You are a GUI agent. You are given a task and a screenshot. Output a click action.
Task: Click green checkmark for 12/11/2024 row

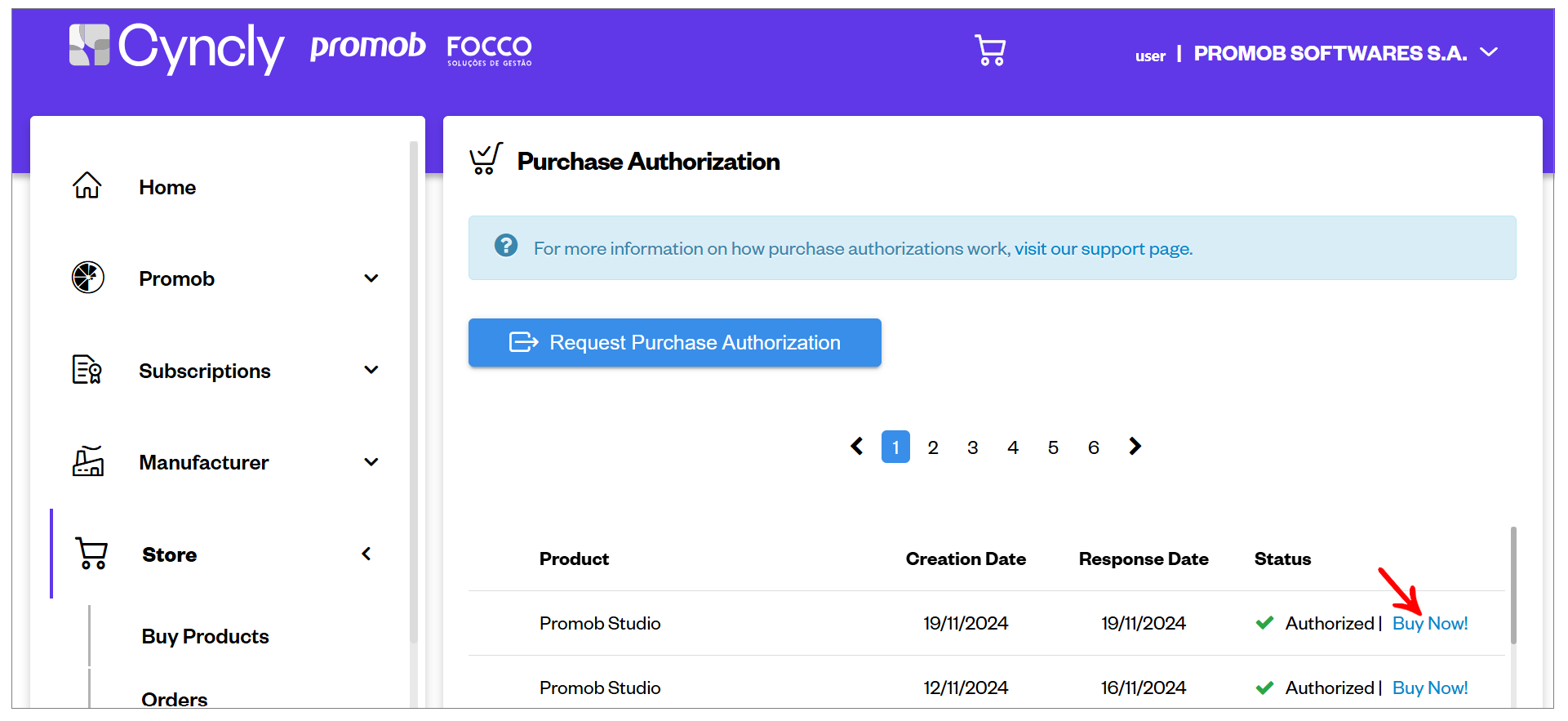coord(1265,688)
